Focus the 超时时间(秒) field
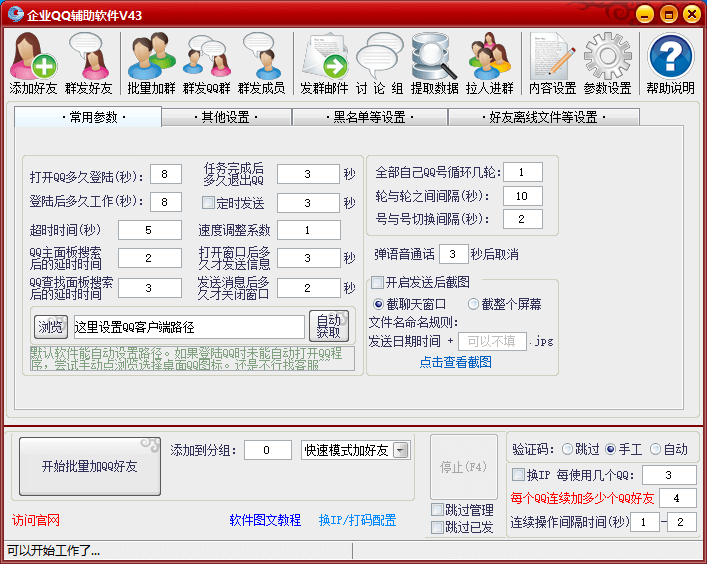Screen dimensions: 707x564 150,230
